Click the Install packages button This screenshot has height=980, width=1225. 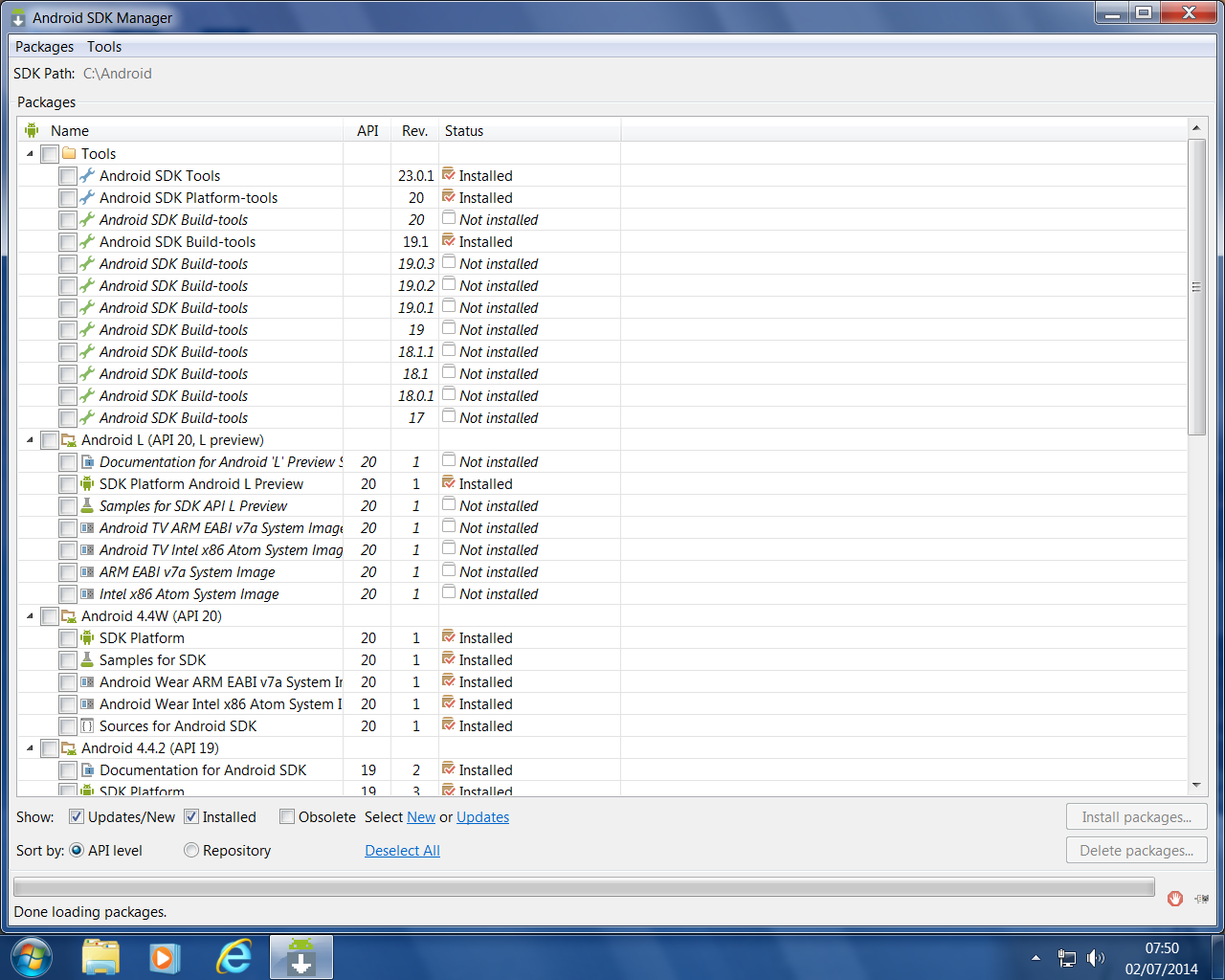pyautogui.click(x=1137, y=816)
